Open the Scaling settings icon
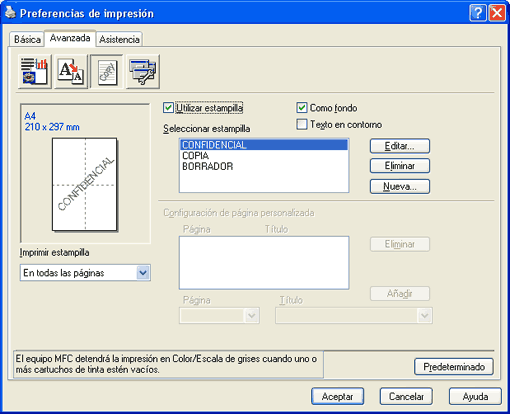Screen dimensions: 510x414 [71, 71]
